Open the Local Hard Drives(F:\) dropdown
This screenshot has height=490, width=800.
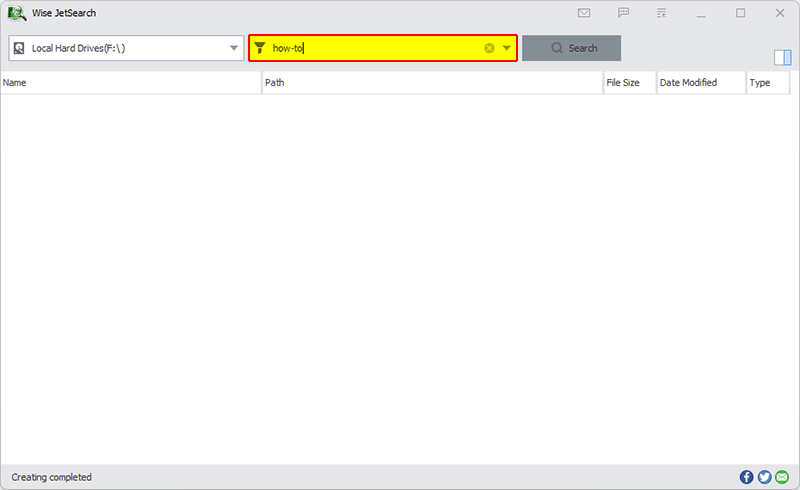pyautogui.click(x=126, y=48)
